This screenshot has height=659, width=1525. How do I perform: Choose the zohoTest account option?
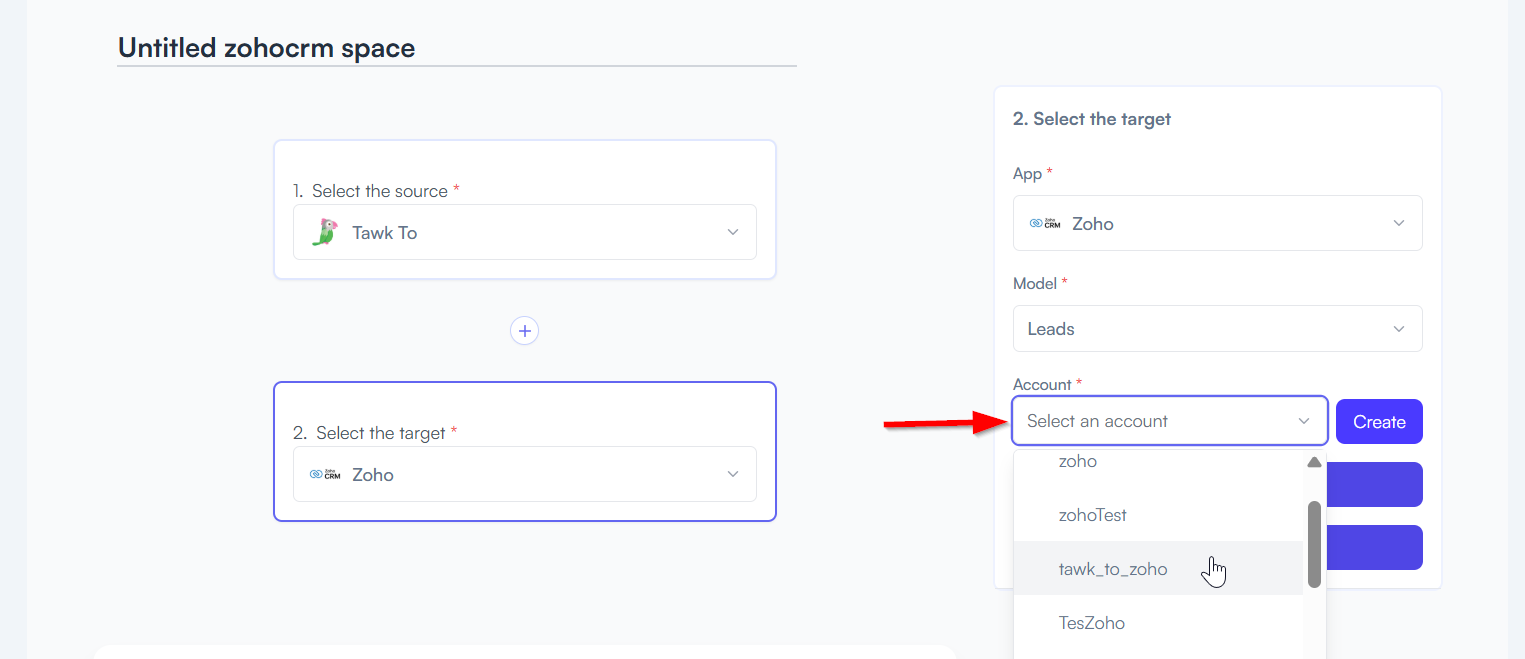point(1158,515)
